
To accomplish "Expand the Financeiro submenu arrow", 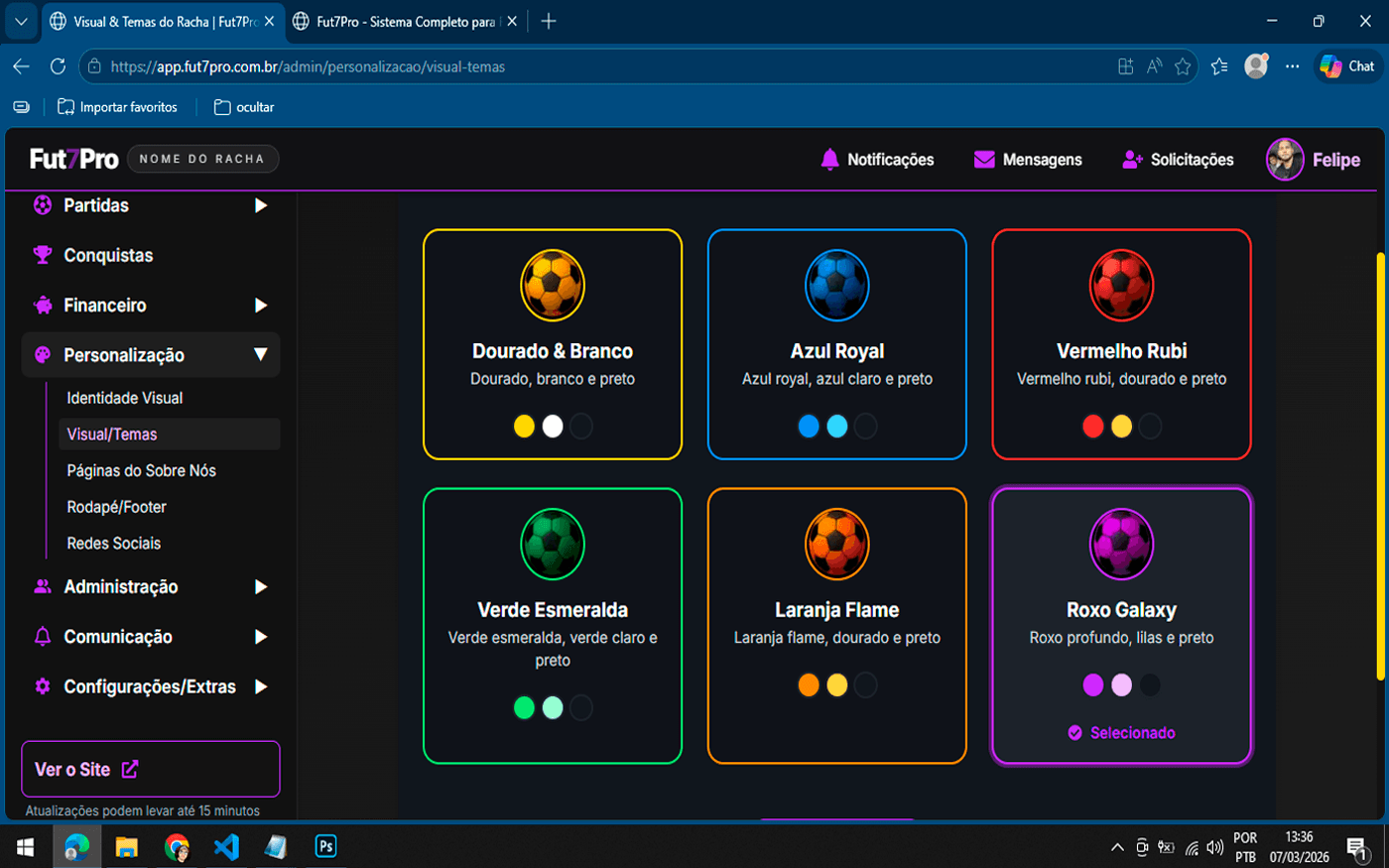I will [x=261, y=306].
